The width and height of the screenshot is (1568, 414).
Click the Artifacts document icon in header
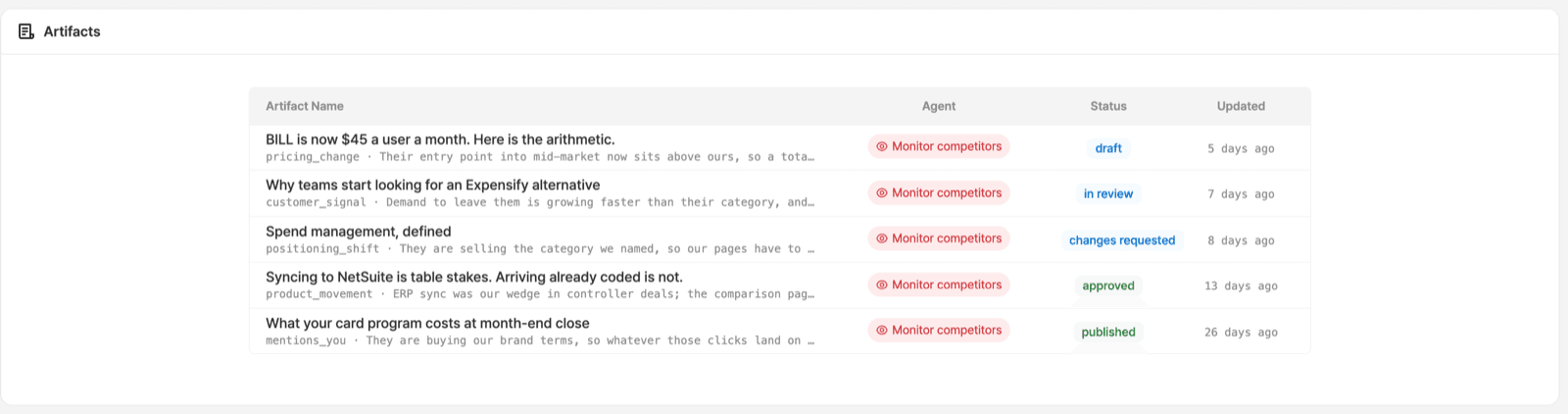(26, 31)
